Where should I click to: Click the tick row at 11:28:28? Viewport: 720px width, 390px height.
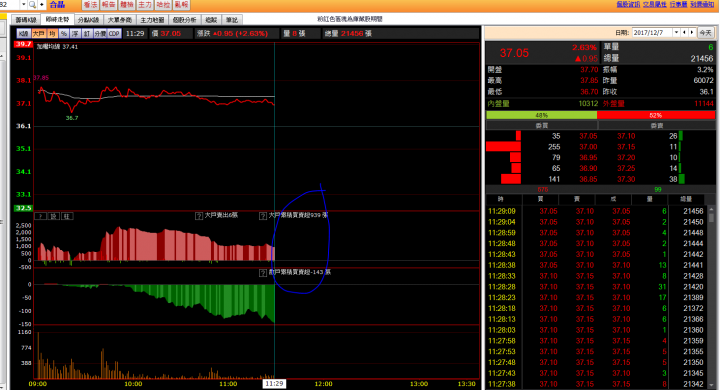coord(596,287)
